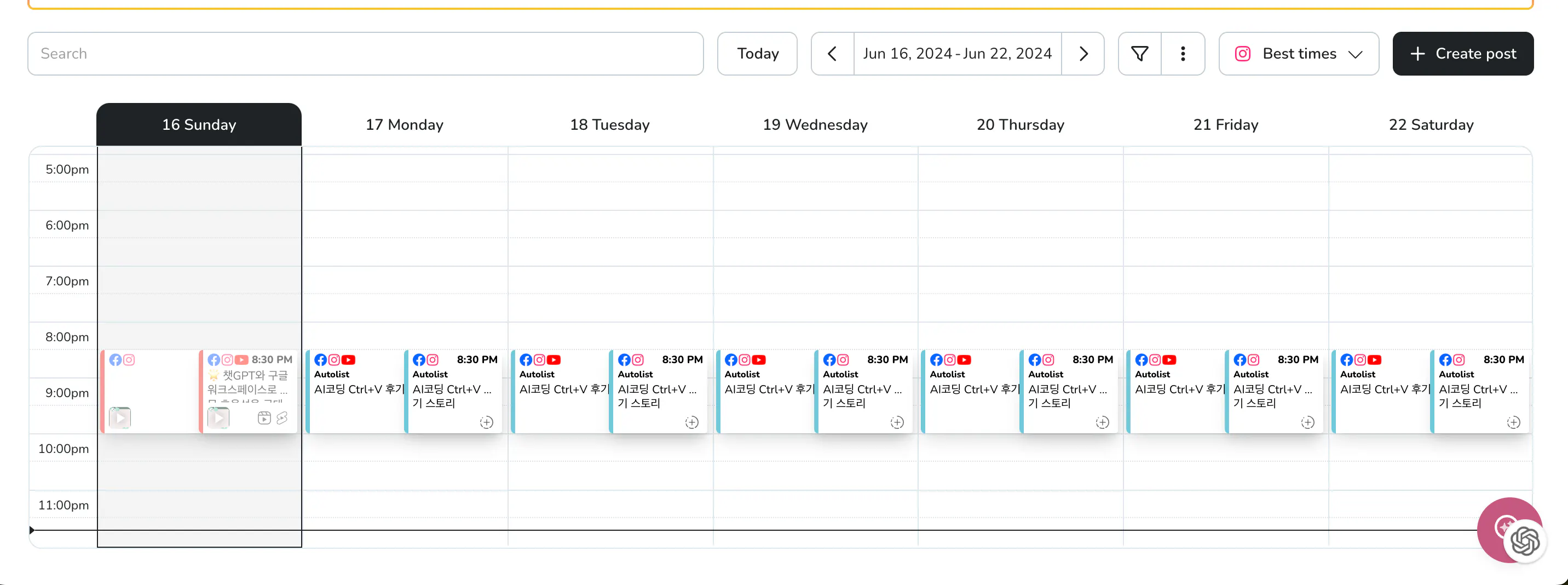1568x585 pixels.
Task: Open the three-dot more options menu
Action: click(x=1183, y=54)
